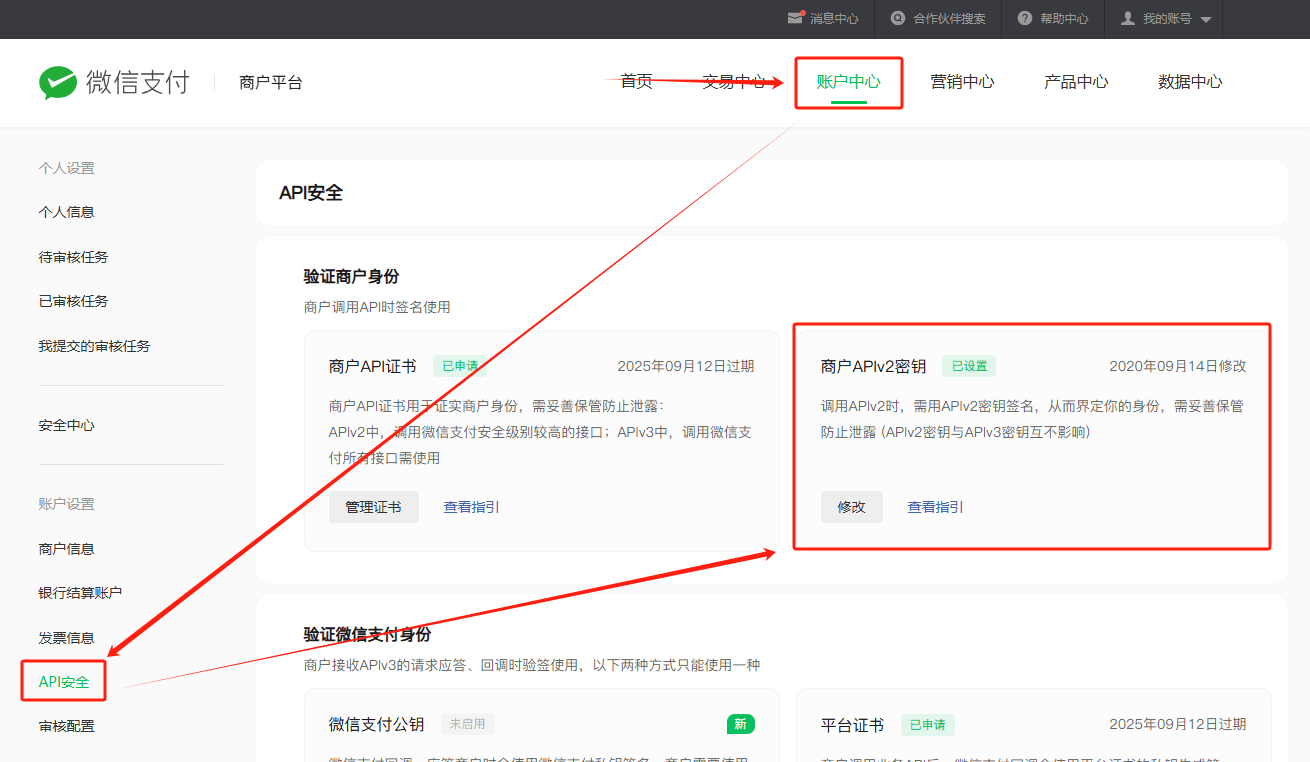Click the 微信支付公钥 card title
Screen dimensions: 1310x762
[376, 724]
